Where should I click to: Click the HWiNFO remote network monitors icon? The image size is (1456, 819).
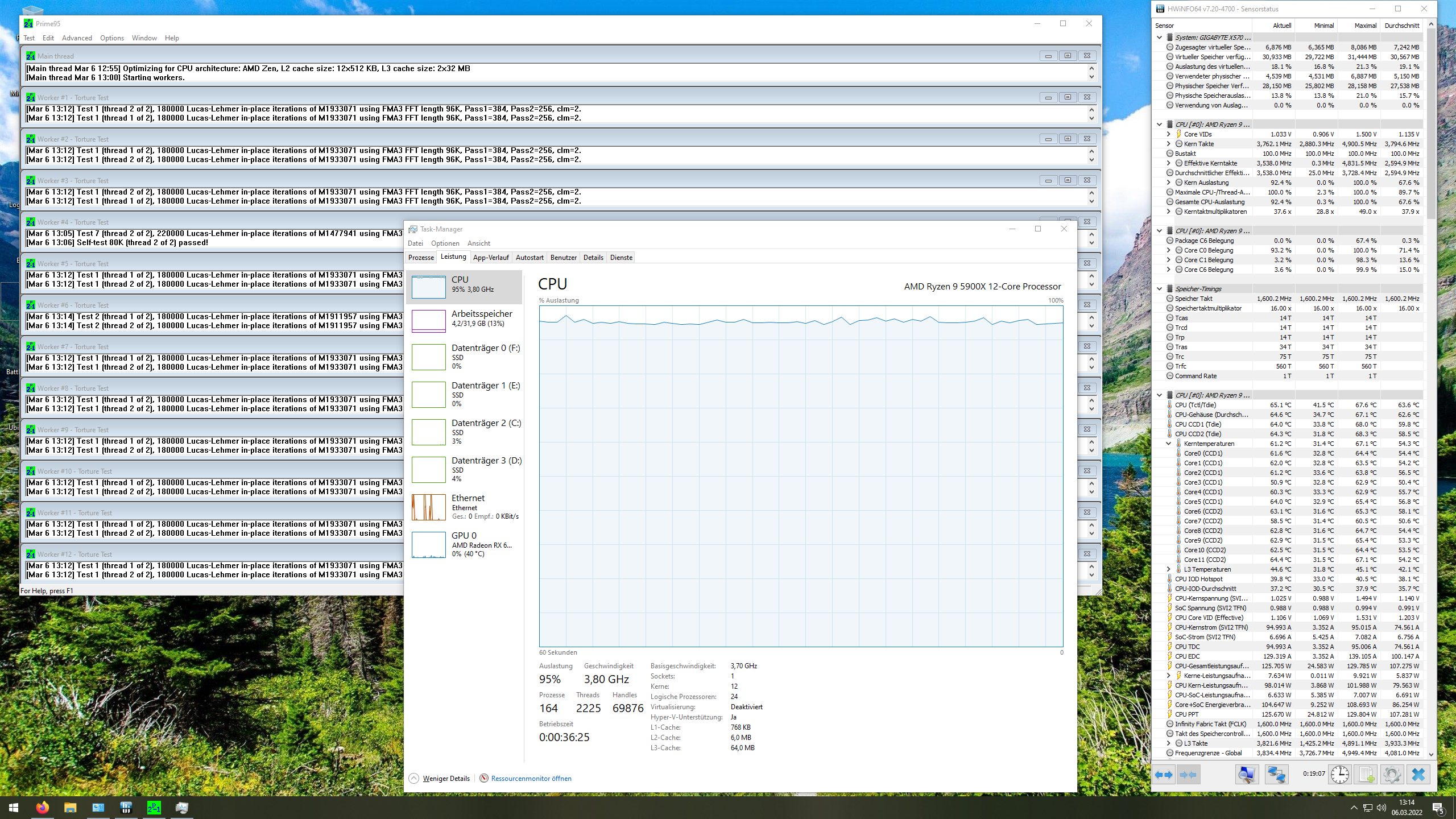pos(1276,774)
